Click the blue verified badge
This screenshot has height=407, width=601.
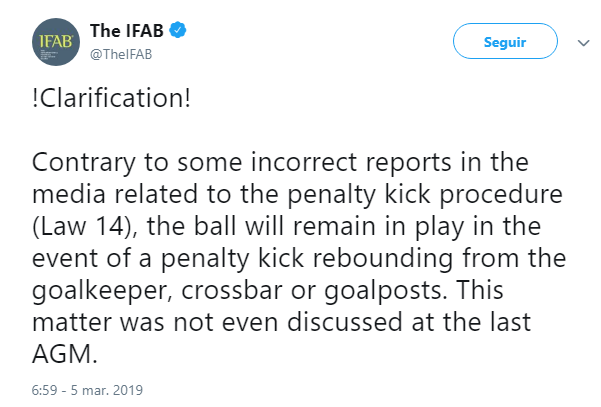tap(177, 30)
